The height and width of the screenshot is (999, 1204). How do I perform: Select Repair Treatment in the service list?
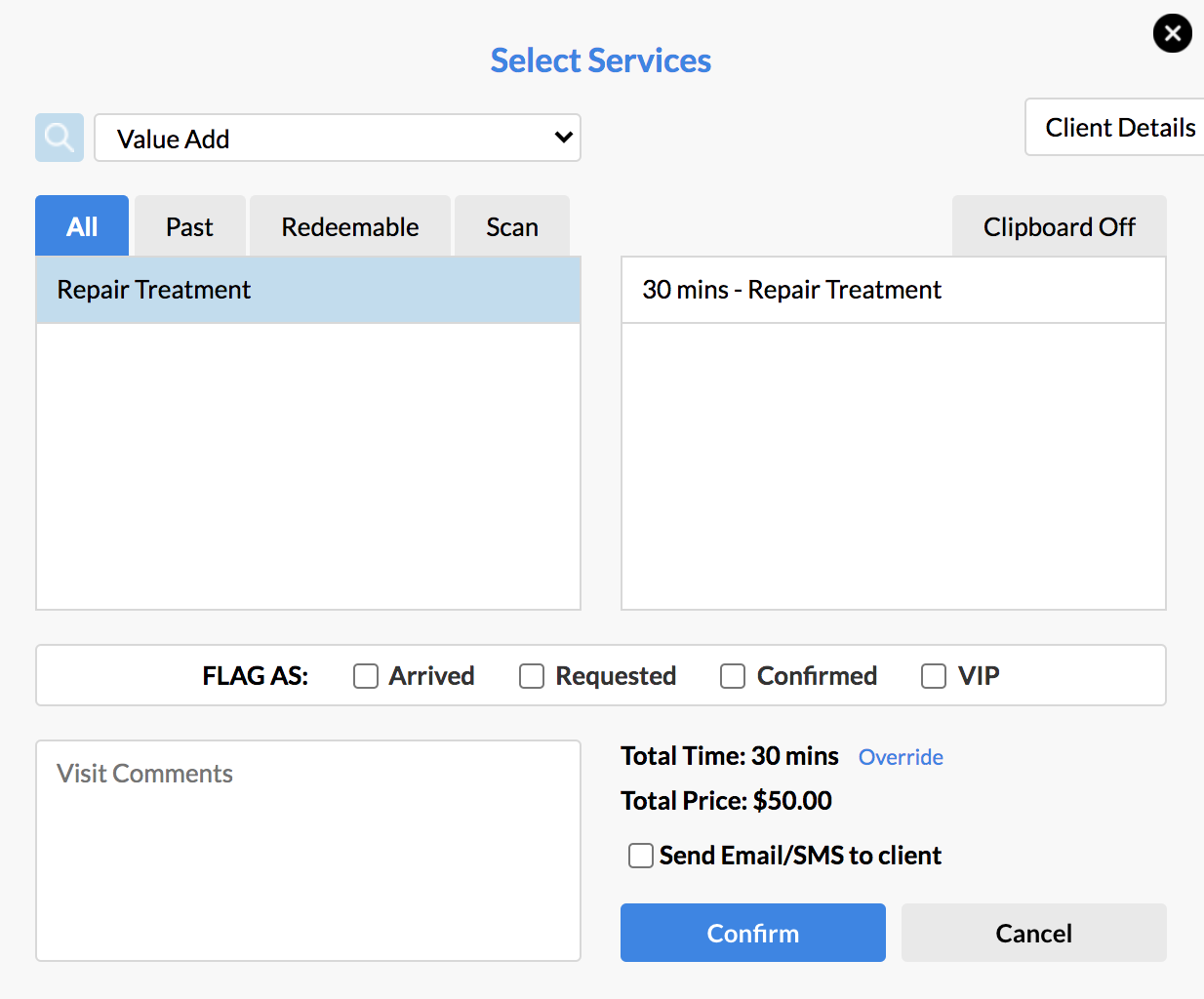point(308,290)
